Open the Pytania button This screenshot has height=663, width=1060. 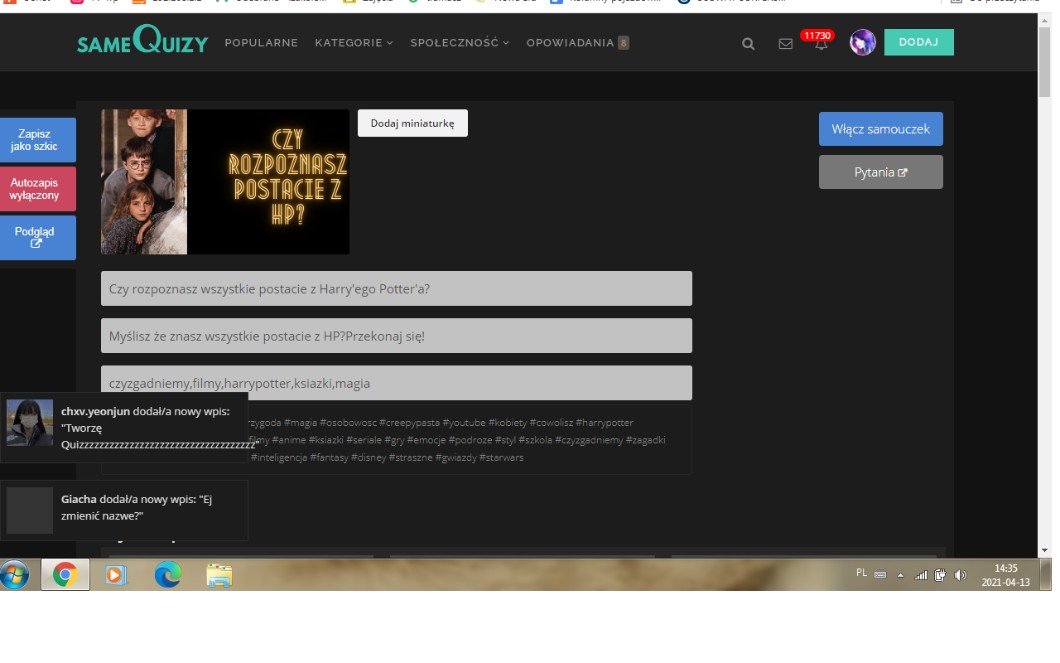click(880, 172)
